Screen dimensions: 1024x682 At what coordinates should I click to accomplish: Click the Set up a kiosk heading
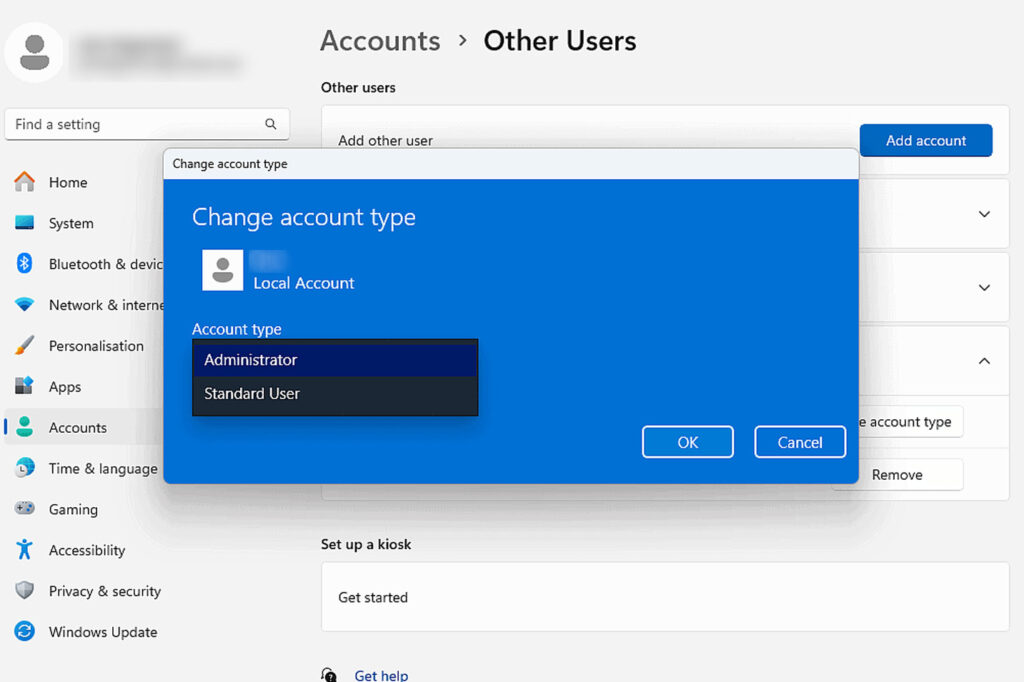(366, 544)
